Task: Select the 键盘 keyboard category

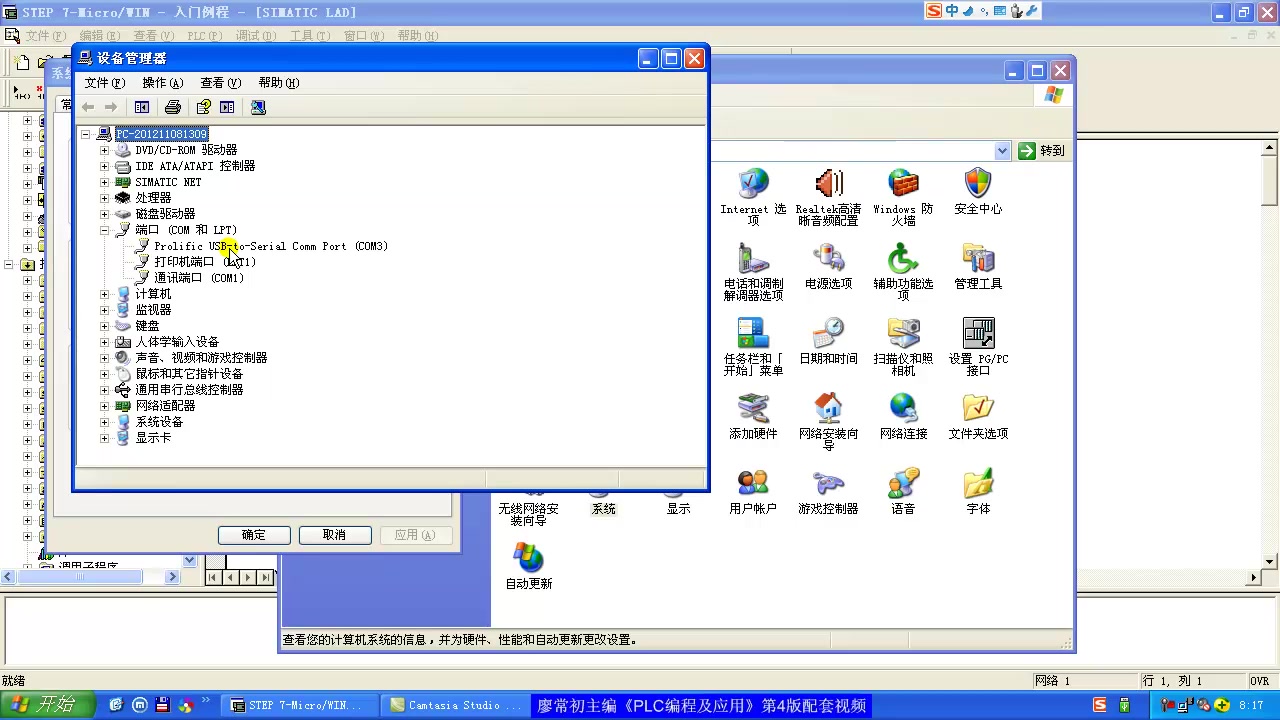Action: 147,326
